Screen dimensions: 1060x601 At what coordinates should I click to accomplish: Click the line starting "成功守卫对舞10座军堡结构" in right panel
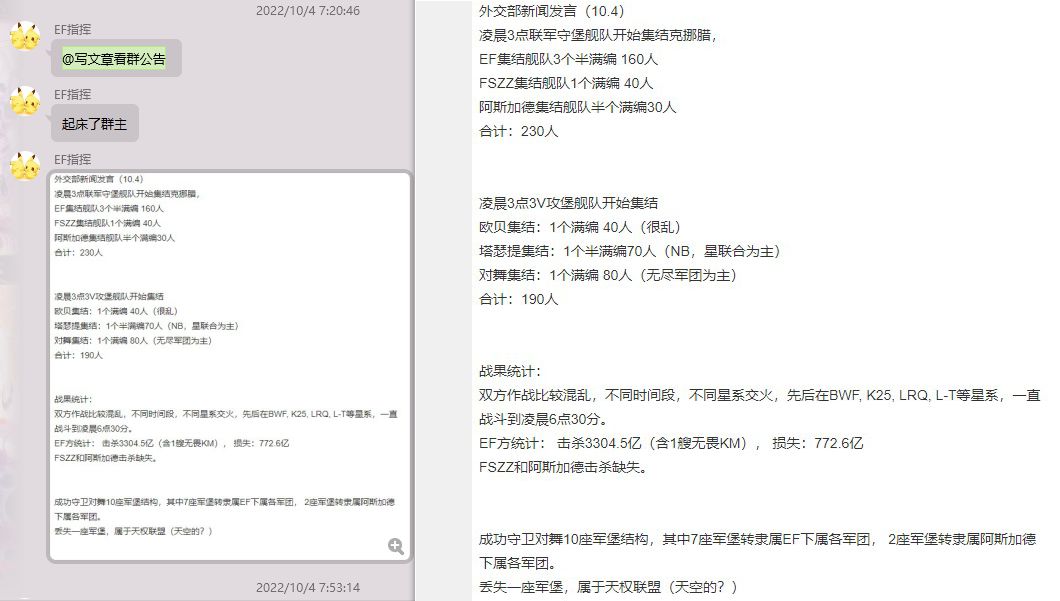point(757,539)
